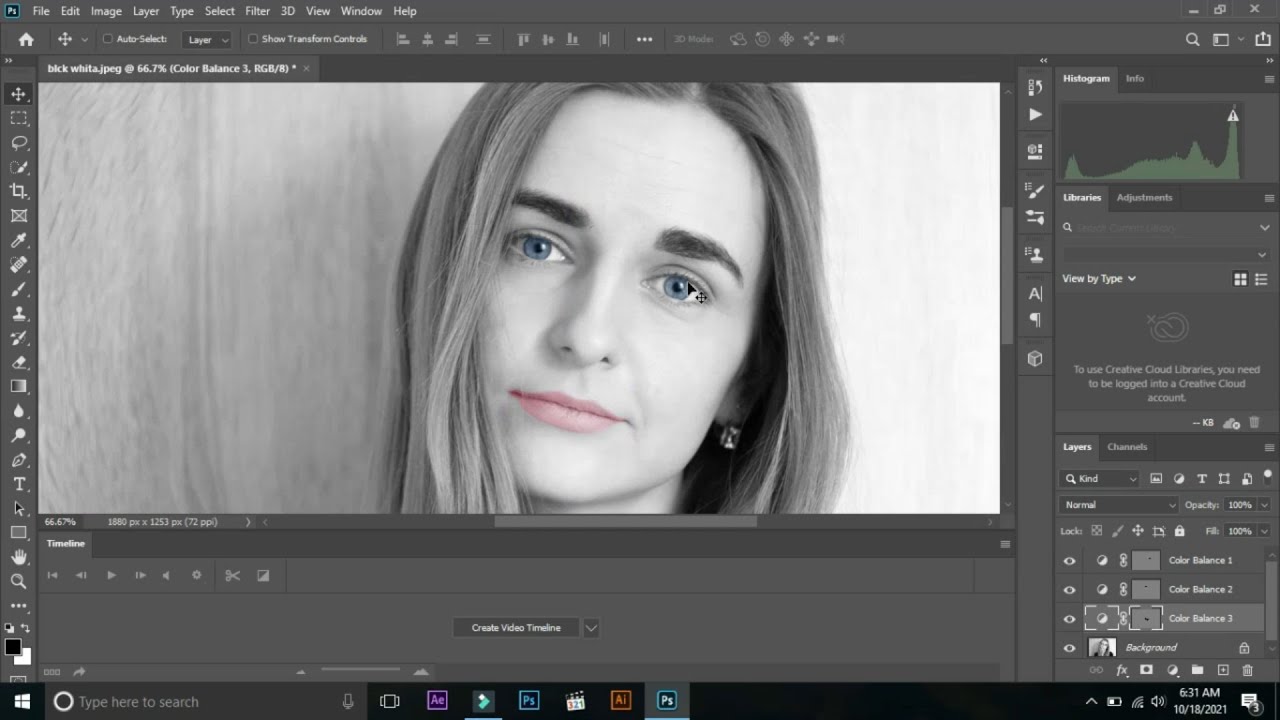Screen dimensions: 1280x720
Task: Click the Color Balance 3 mask thumbnail
Action: point(1146,619)
